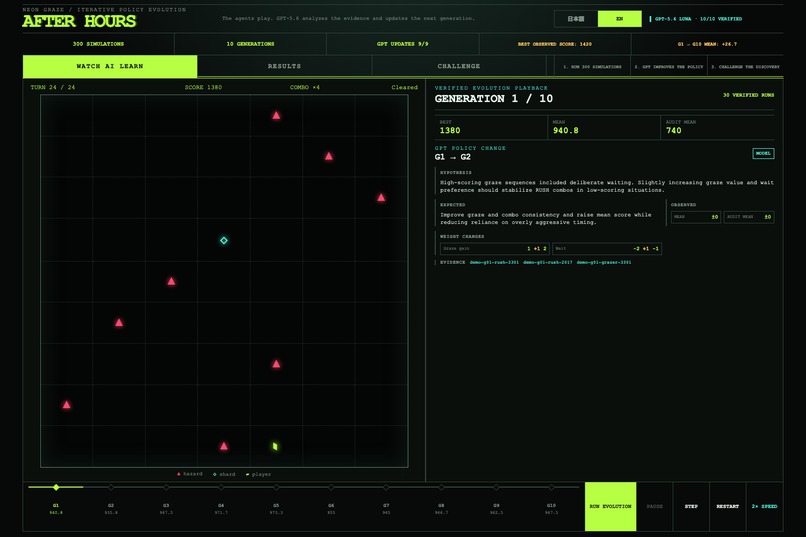This screenshot has width=806, height=537.
Task: Click the 300 SIMULATIONS stat
Action: coord(98,44)
